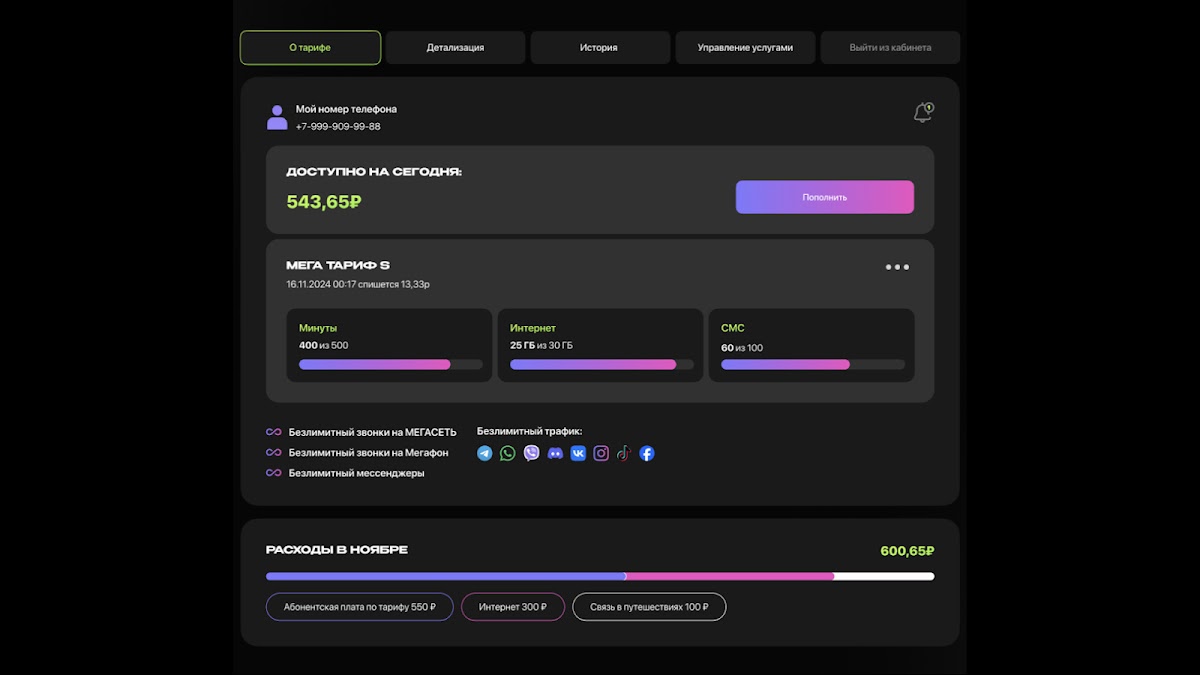Click Выйти из кабинета to log out
This screenshot has height=675, width=1200.
tap(890, 48)
